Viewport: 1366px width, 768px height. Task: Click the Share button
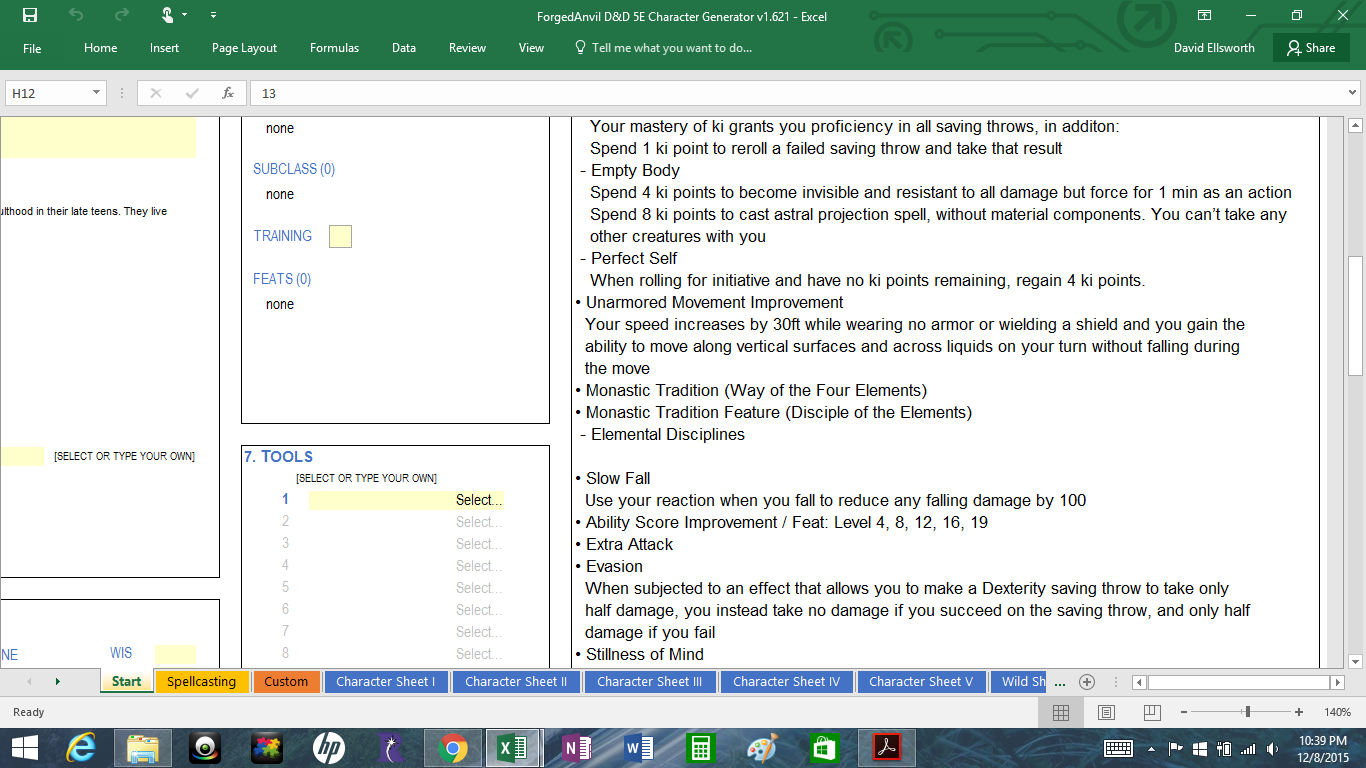(1311, 48)
